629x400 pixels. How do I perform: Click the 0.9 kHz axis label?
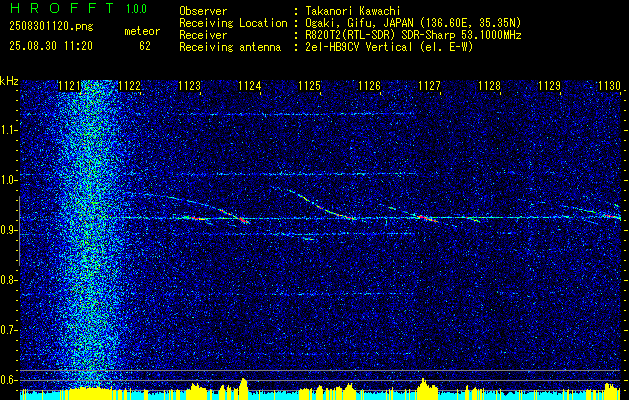[8, 230]
